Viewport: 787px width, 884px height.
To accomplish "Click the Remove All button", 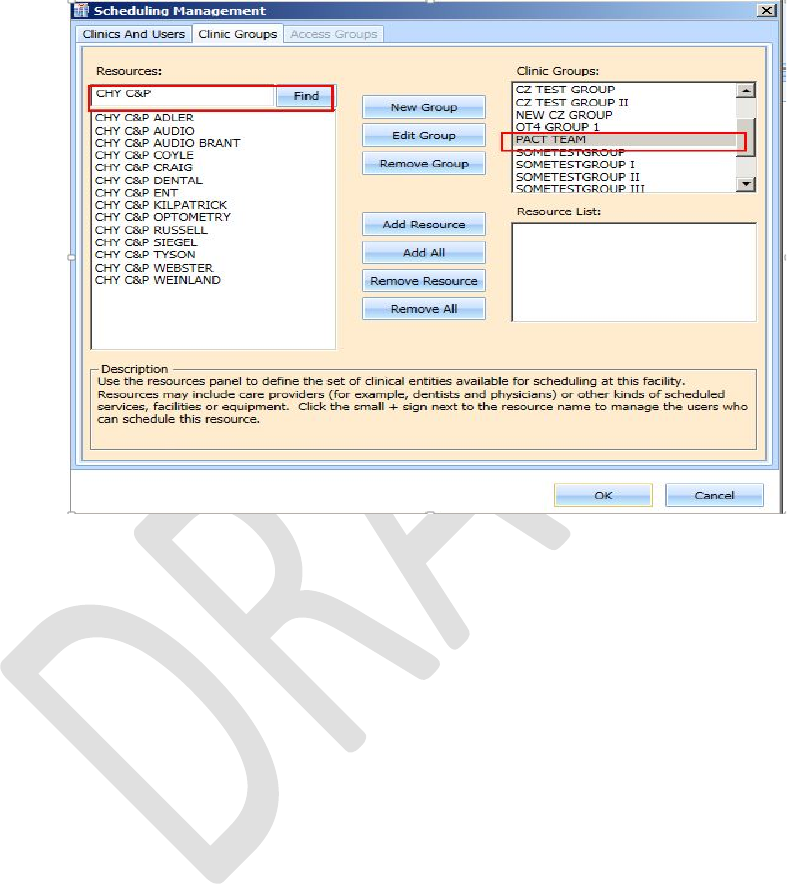I will 423,309.
